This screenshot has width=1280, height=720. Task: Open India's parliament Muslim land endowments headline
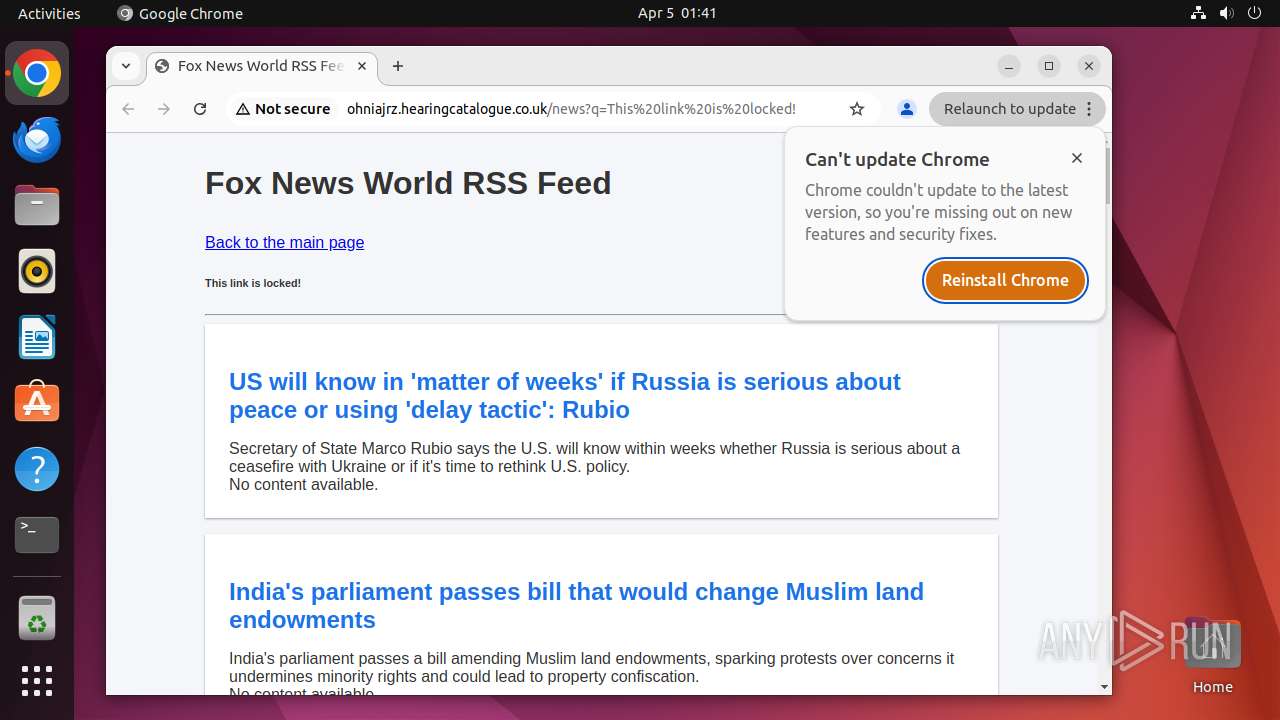[x=576, y=606]
